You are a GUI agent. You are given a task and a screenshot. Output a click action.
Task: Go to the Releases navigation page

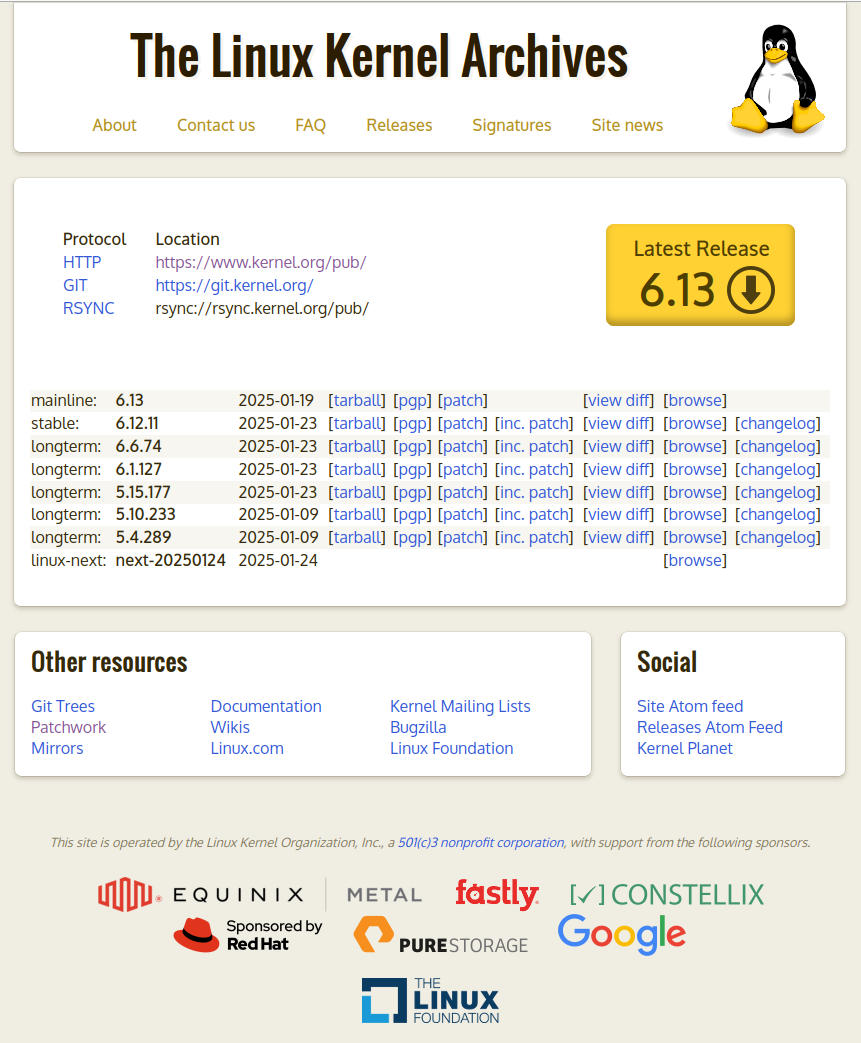[399, 125]
